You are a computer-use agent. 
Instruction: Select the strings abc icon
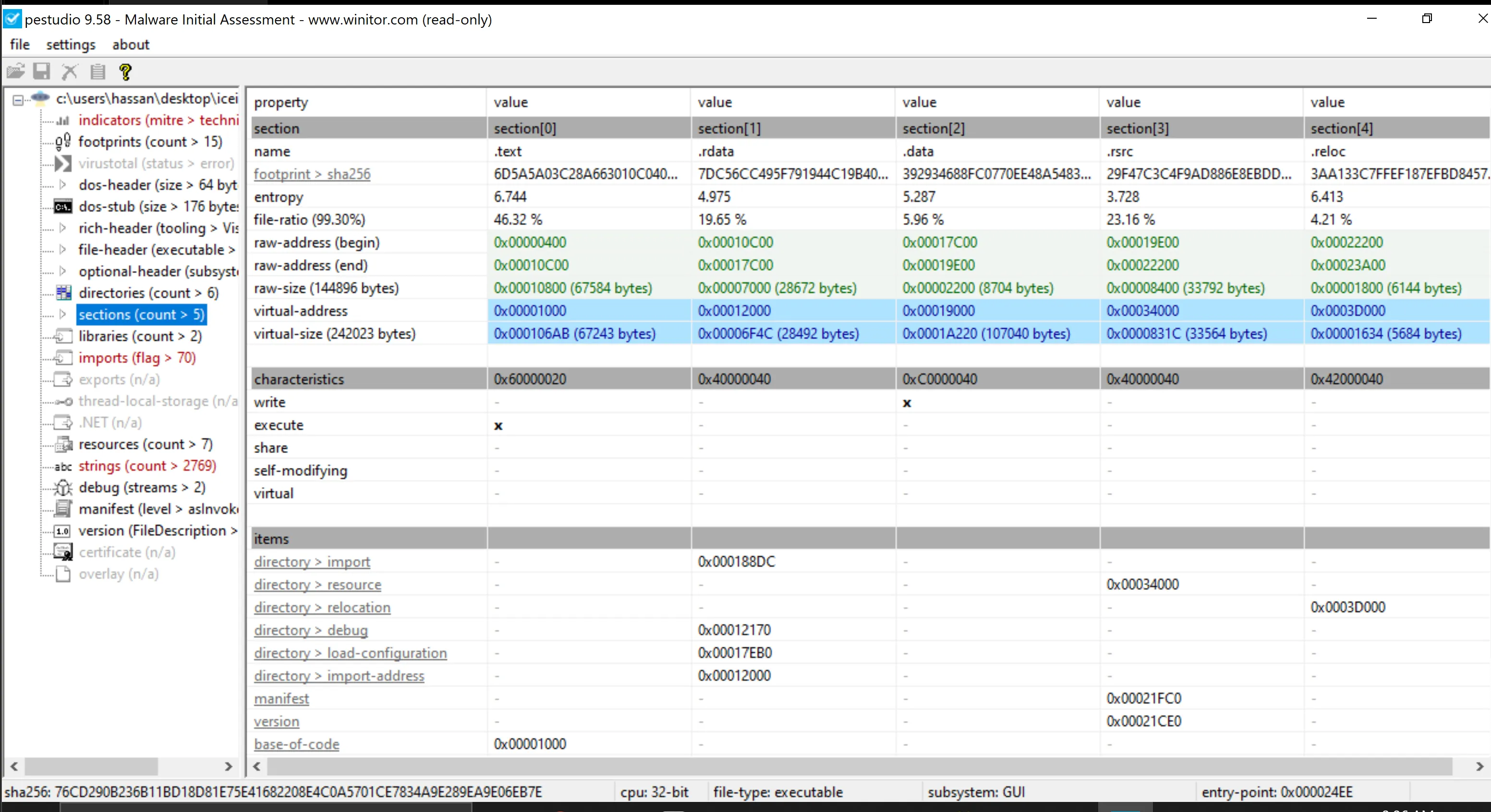coord(63,466)
